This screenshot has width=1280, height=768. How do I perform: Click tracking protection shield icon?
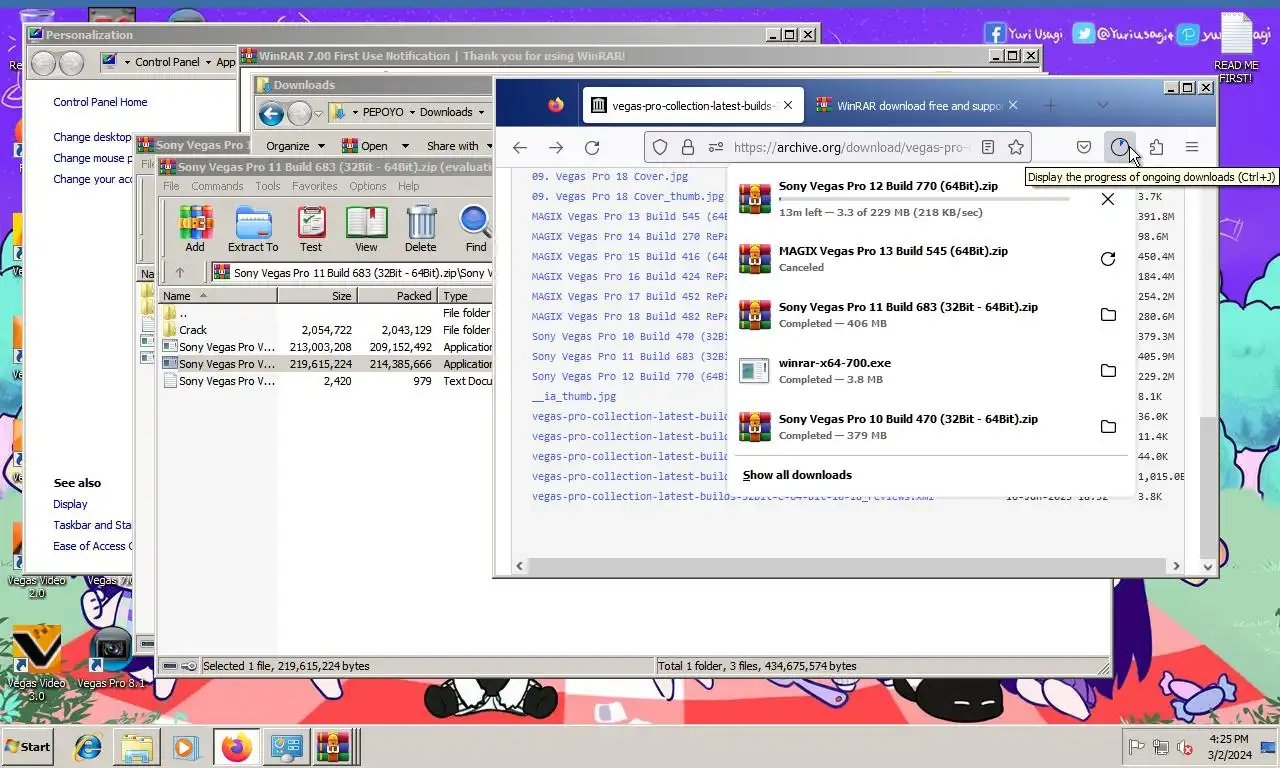pyautogui.click(x=660, y=147)
